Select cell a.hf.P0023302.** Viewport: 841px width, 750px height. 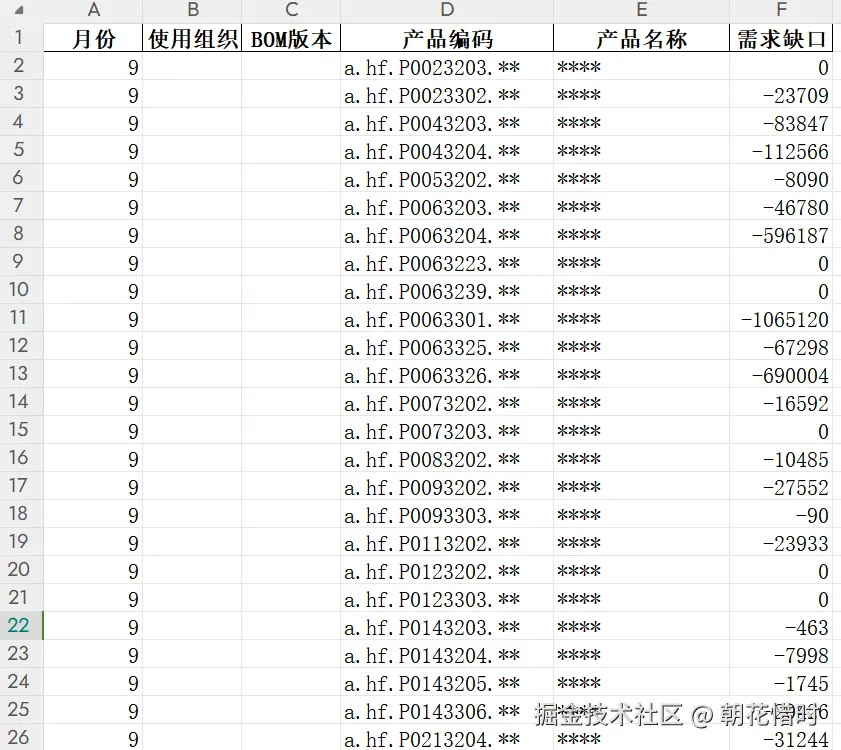(447, 94)
